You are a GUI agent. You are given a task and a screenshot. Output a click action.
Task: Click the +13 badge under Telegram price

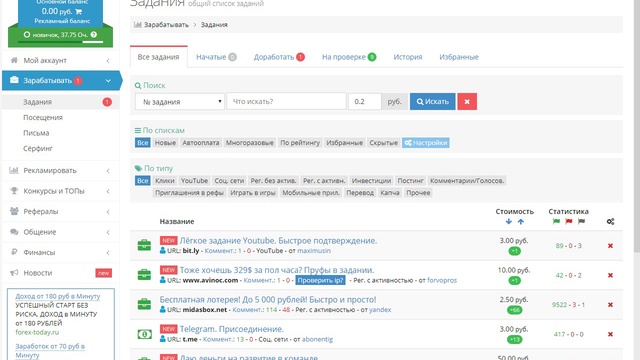[x=514, y=339]
